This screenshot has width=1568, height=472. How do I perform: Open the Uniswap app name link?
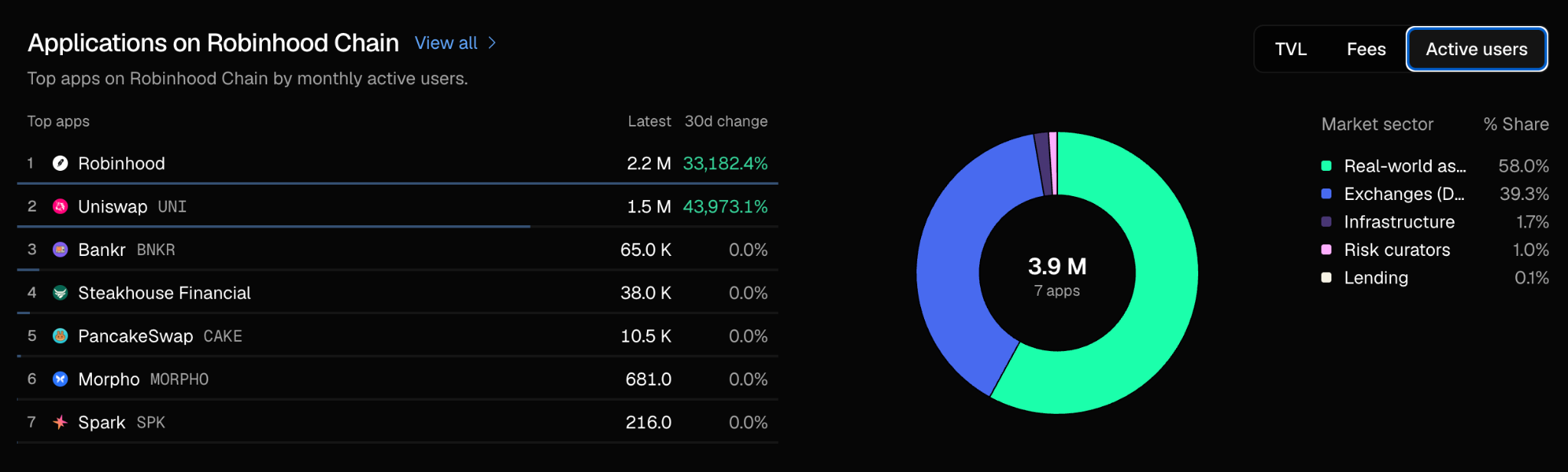pos(113,207)
